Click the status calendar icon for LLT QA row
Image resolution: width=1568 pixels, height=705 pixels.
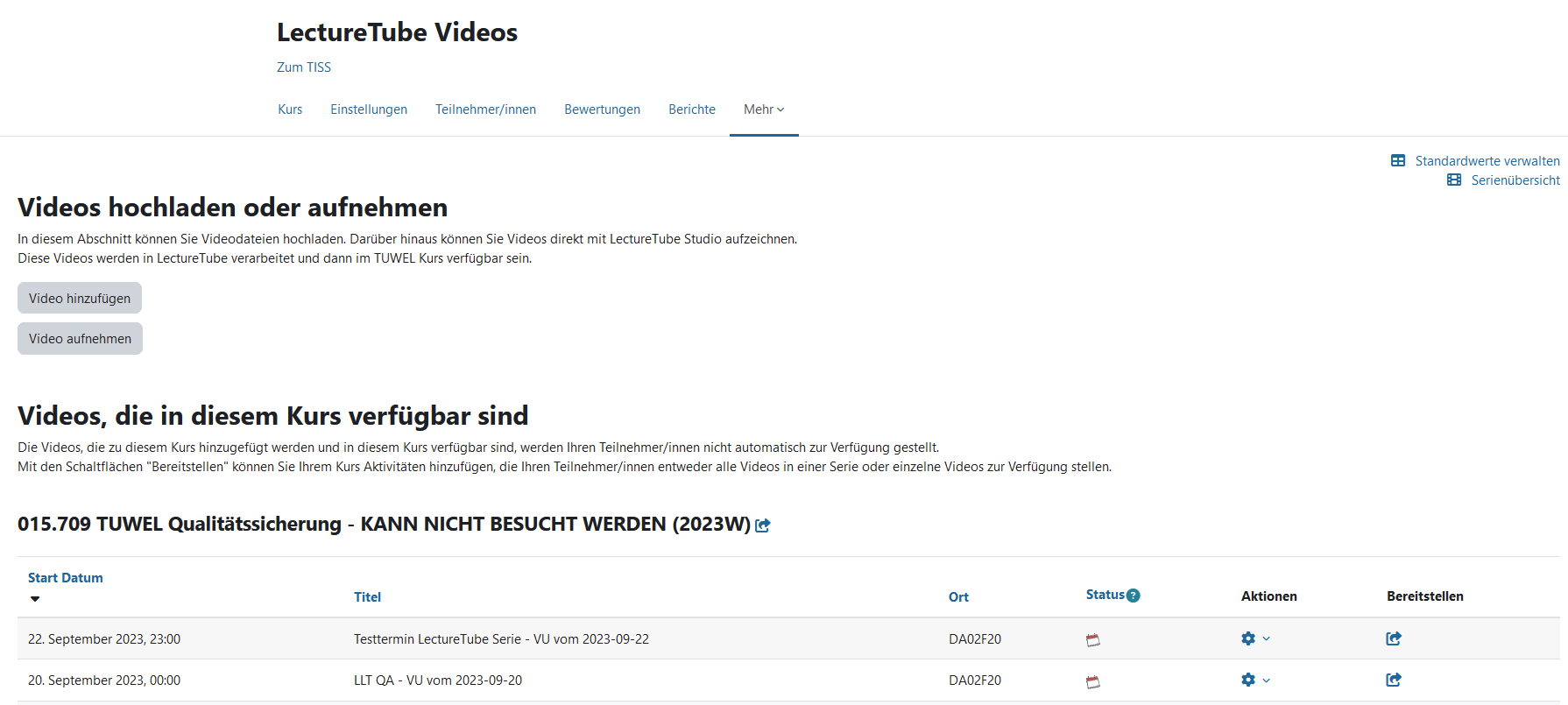(x=1093, y=681)
